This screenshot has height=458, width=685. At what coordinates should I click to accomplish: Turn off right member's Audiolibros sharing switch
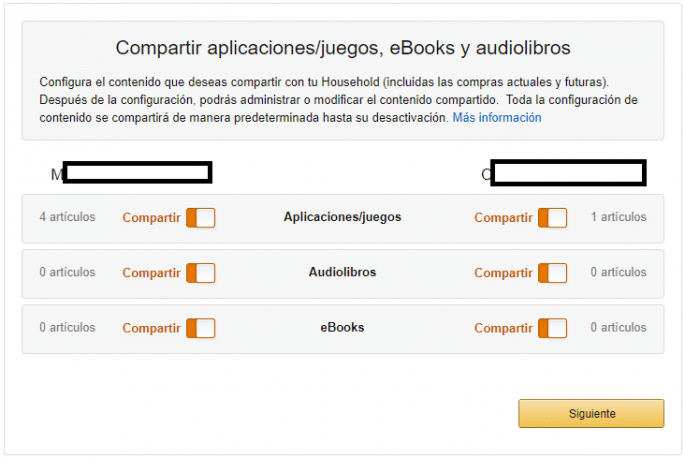click(x=552, y=273)
